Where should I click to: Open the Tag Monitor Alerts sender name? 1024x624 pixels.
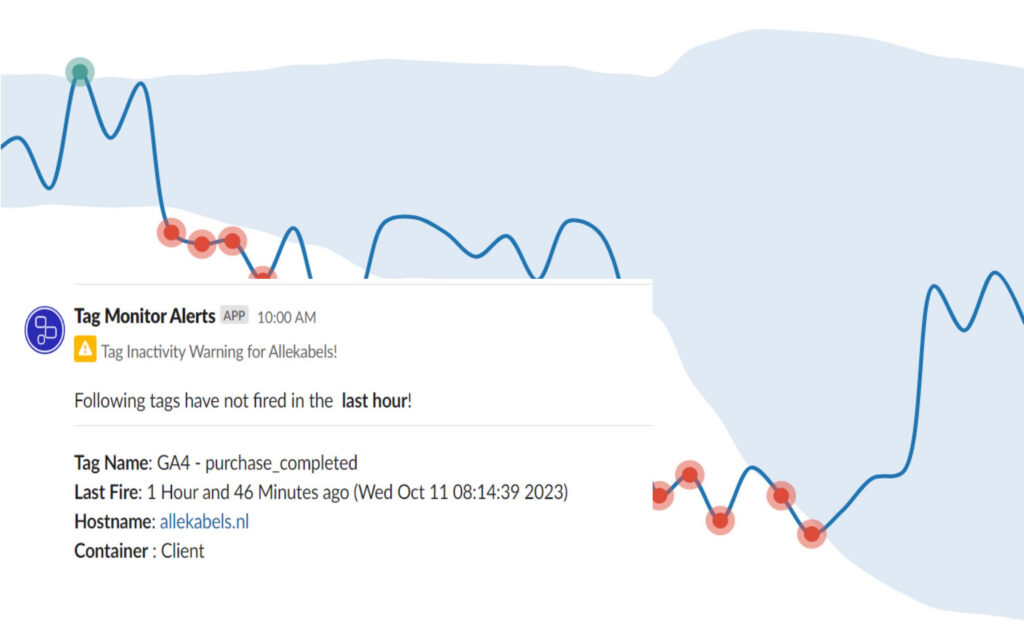tap(144, 316)
